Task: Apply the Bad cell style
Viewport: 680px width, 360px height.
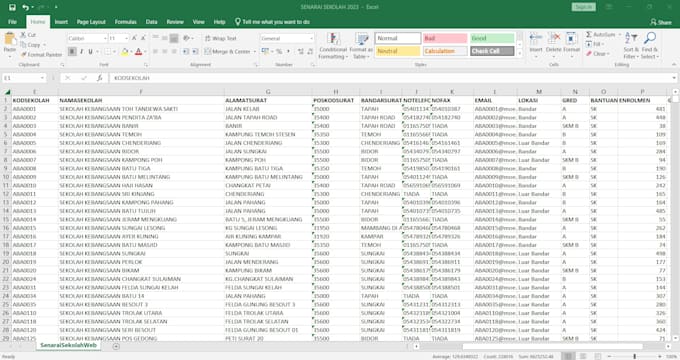Action: (445, 38)
